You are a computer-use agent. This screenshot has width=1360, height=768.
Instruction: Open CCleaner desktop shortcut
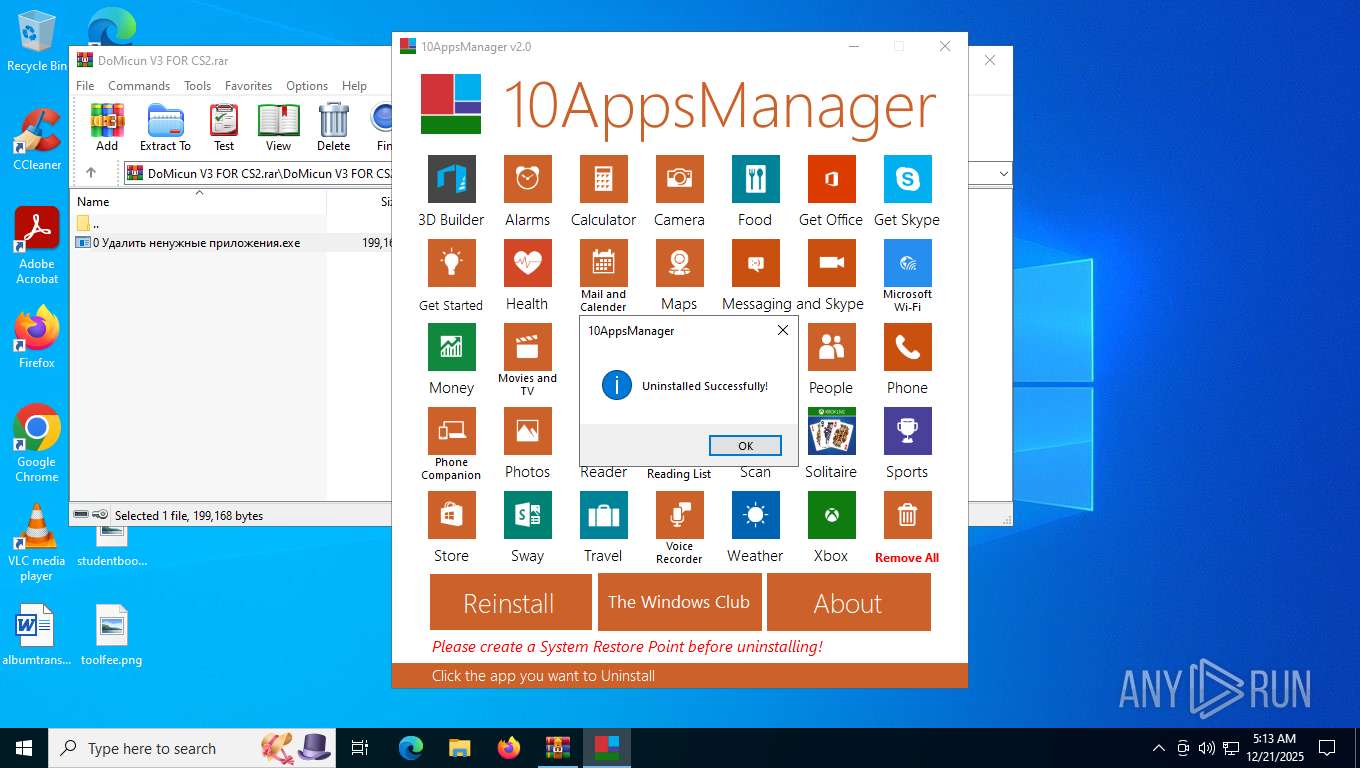point(37,139)
